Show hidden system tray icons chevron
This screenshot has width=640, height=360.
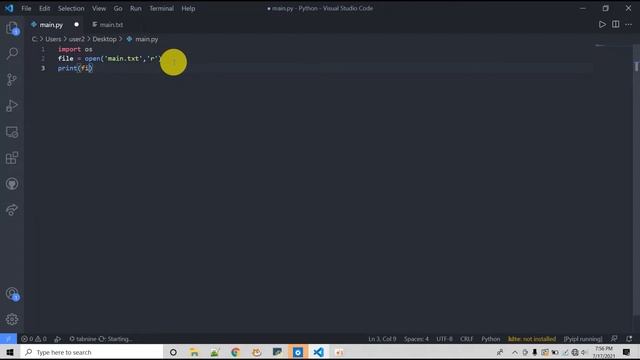click(515, 352)
